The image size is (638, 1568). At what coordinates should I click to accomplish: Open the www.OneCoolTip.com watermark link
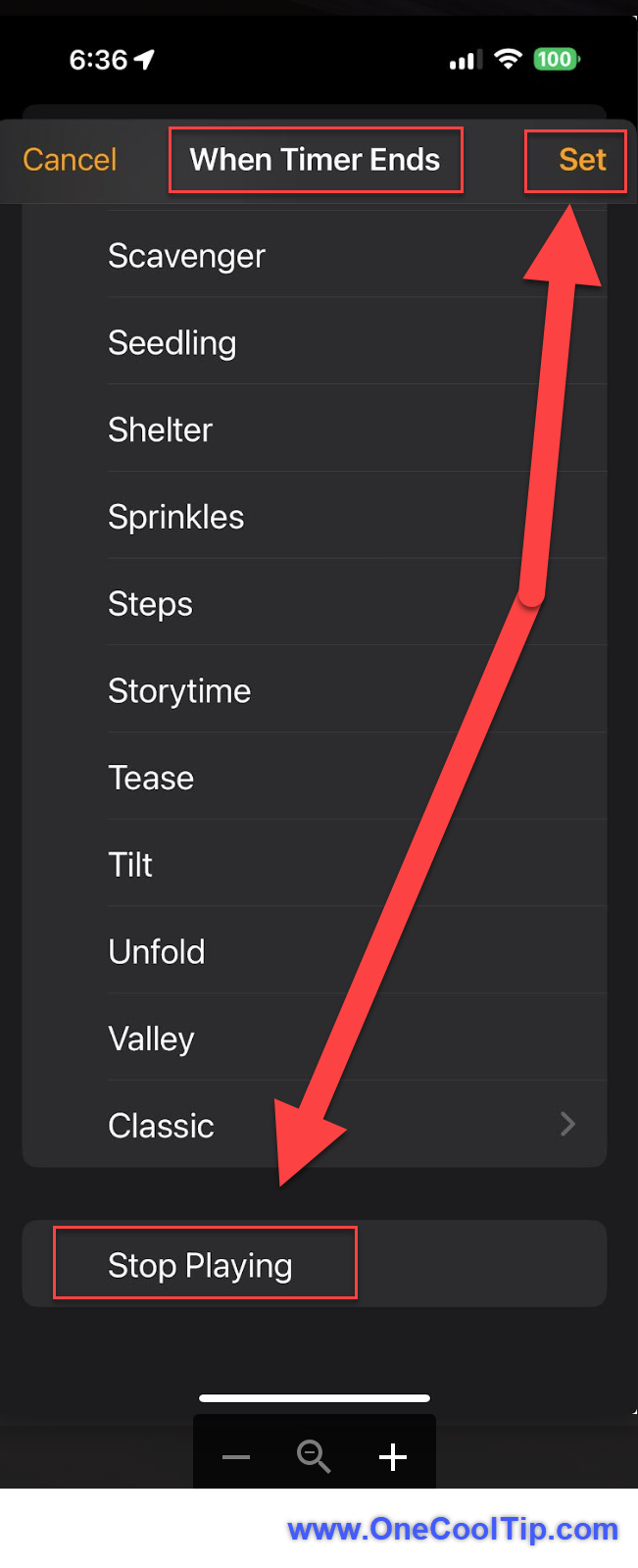tap(453, 1530)
